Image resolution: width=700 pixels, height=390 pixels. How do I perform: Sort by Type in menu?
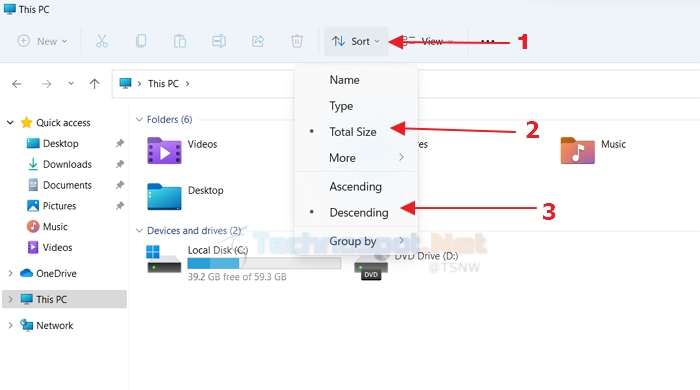(356, 106)
